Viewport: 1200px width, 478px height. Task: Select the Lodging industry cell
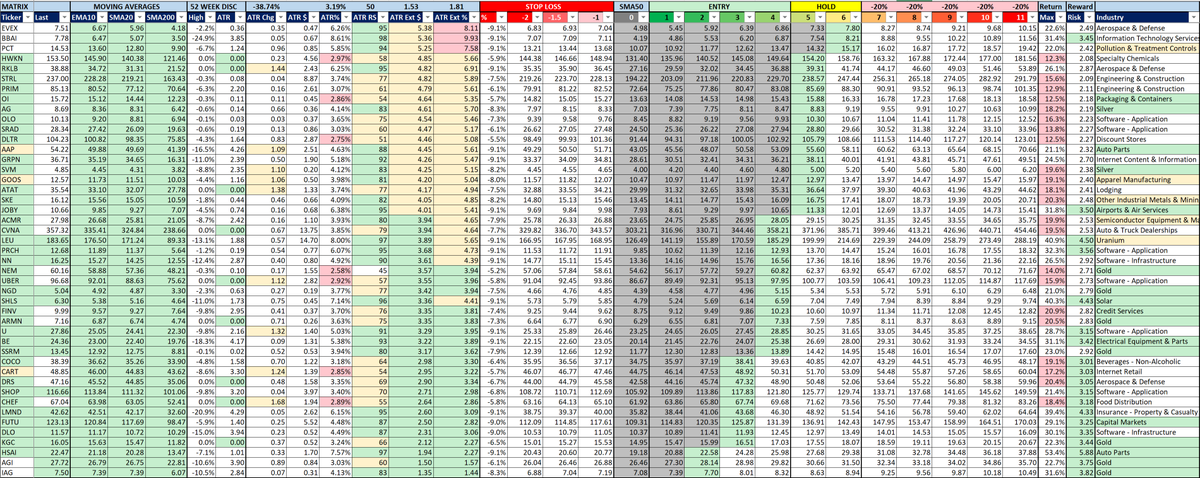(x=1147, y=190)
